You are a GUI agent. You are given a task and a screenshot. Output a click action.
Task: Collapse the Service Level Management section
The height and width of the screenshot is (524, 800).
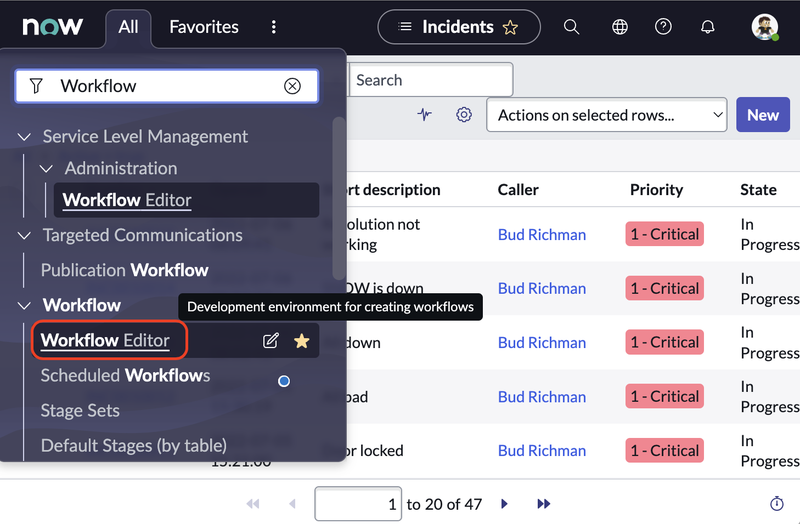pos(25,136)
